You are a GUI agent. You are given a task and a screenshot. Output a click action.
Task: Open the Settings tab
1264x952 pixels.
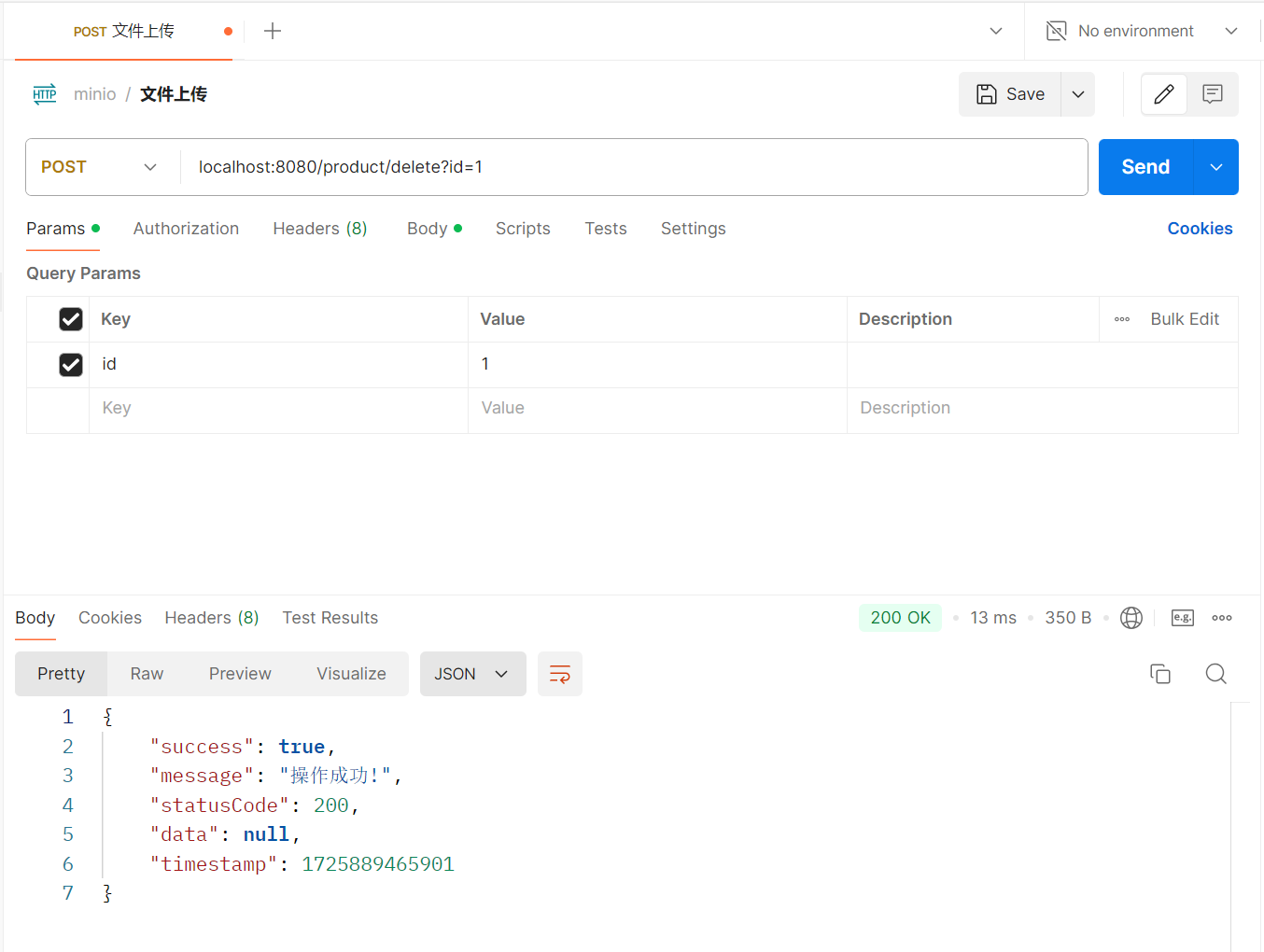click(694, 229)
